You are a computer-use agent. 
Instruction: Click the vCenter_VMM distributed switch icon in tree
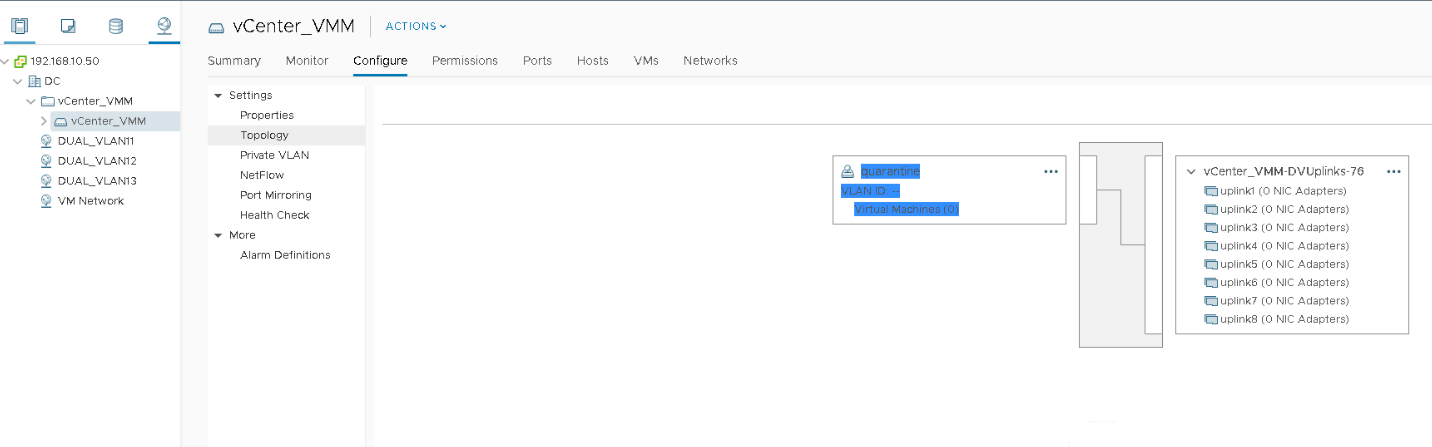(60, 121)
